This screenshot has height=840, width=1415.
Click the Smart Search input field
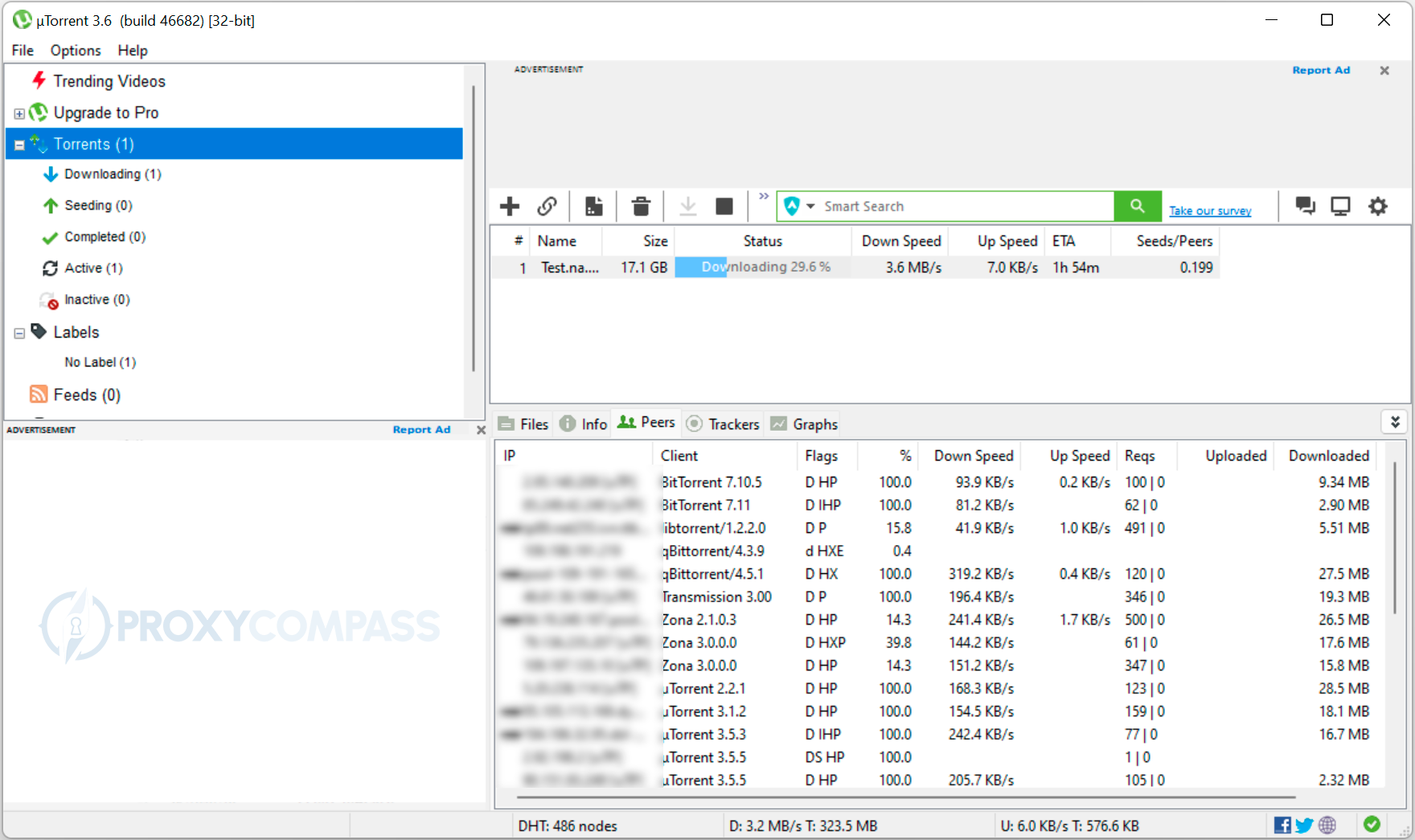(965, 207)
